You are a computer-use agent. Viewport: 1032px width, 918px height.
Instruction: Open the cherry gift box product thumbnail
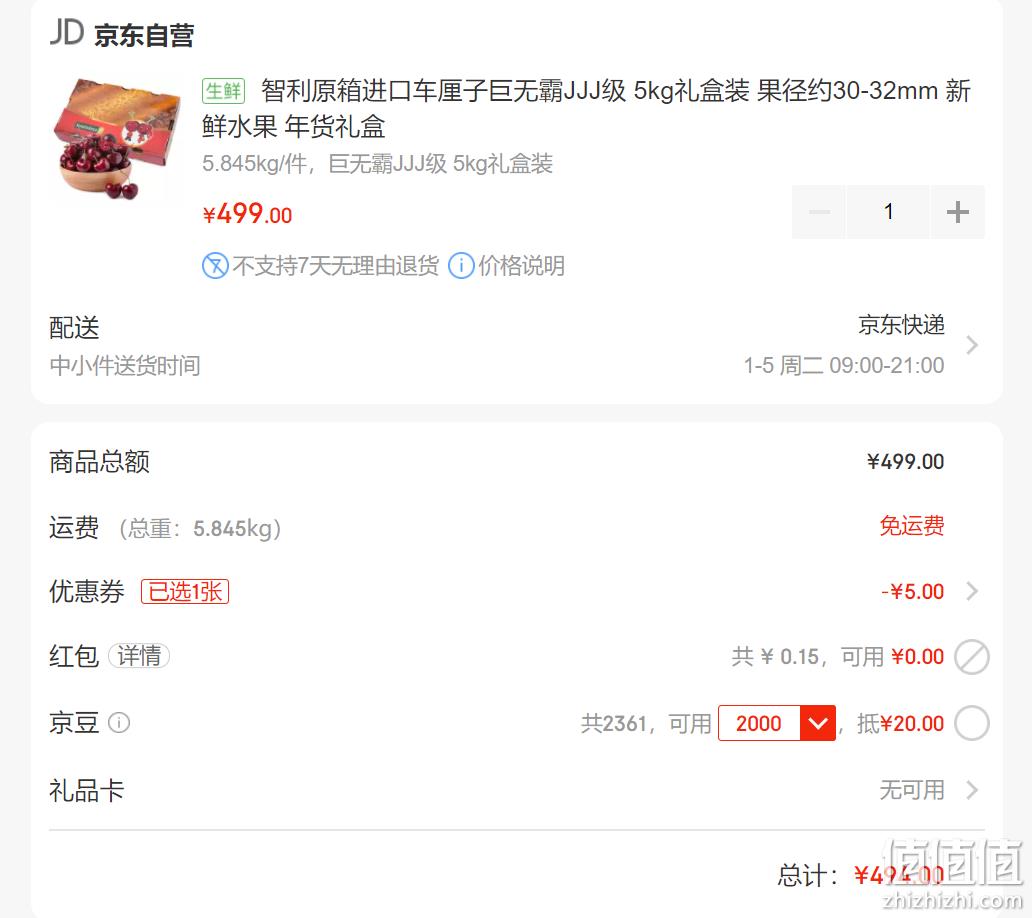tap(116, 138)
